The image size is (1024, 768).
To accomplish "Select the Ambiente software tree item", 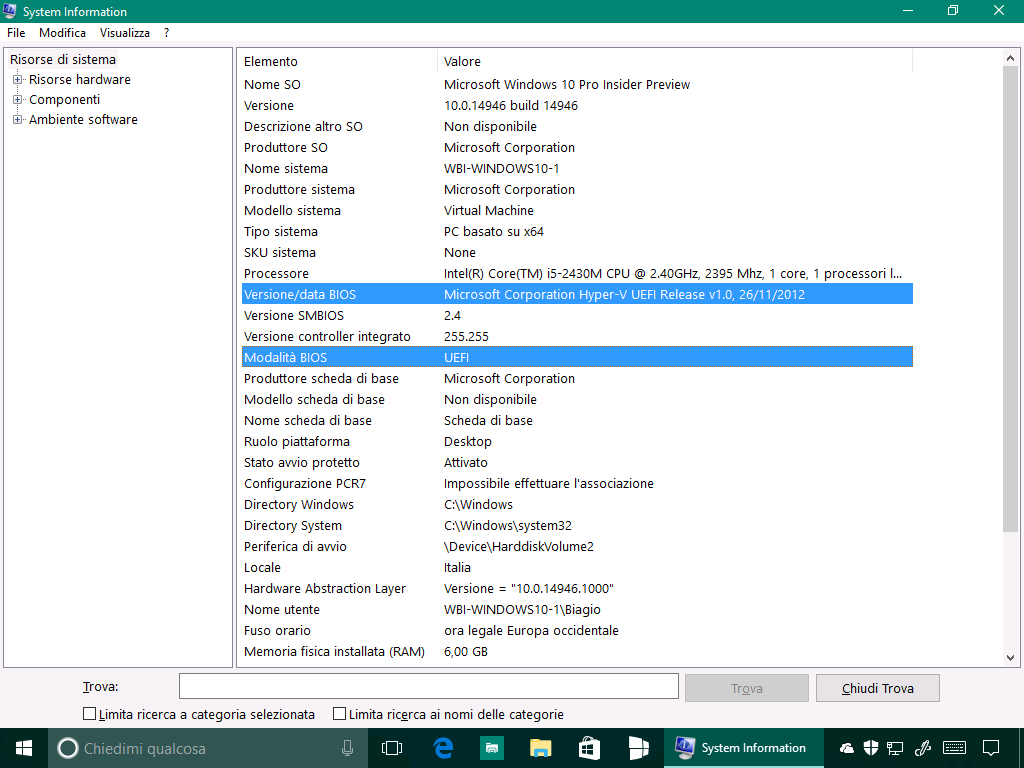I will tap(83, 120).
